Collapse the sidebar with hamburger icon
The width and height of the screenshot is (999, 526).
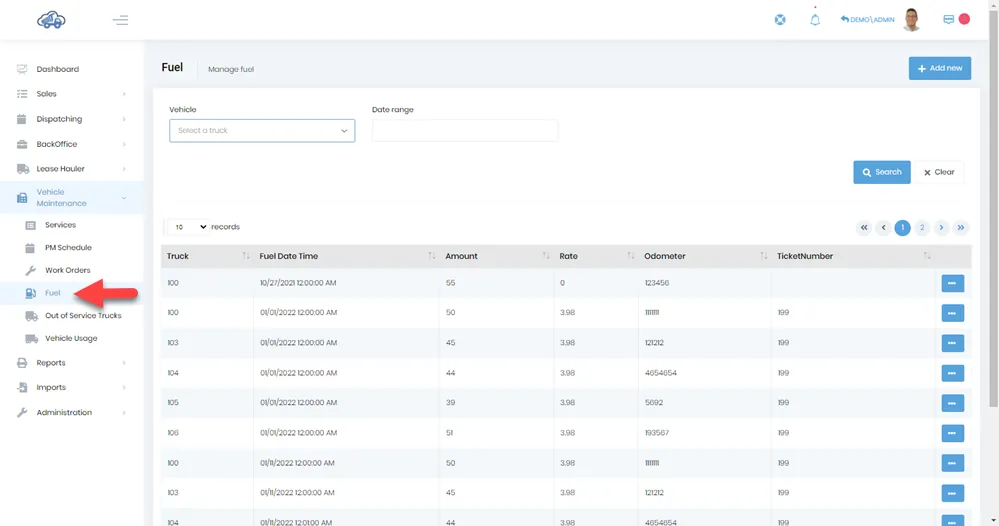pos(120,20)
